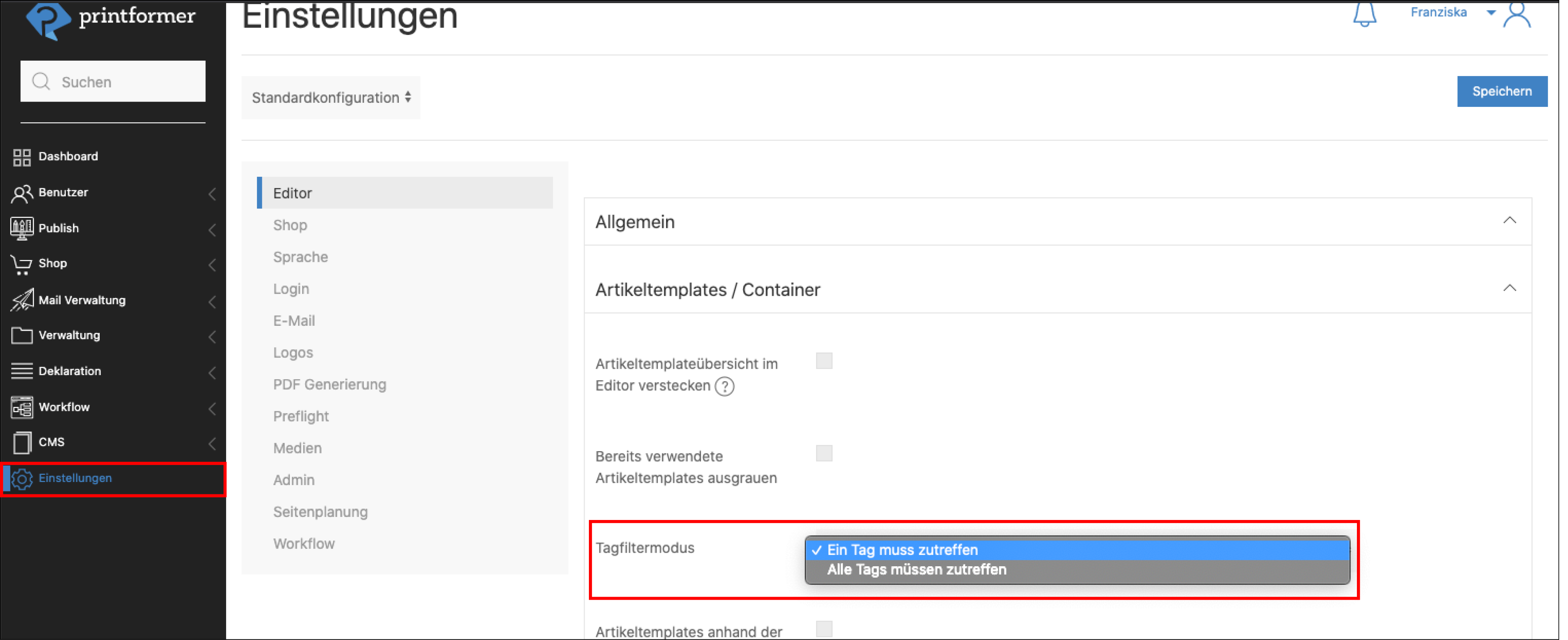Click the Suchen search field

[x=113, y=82]
